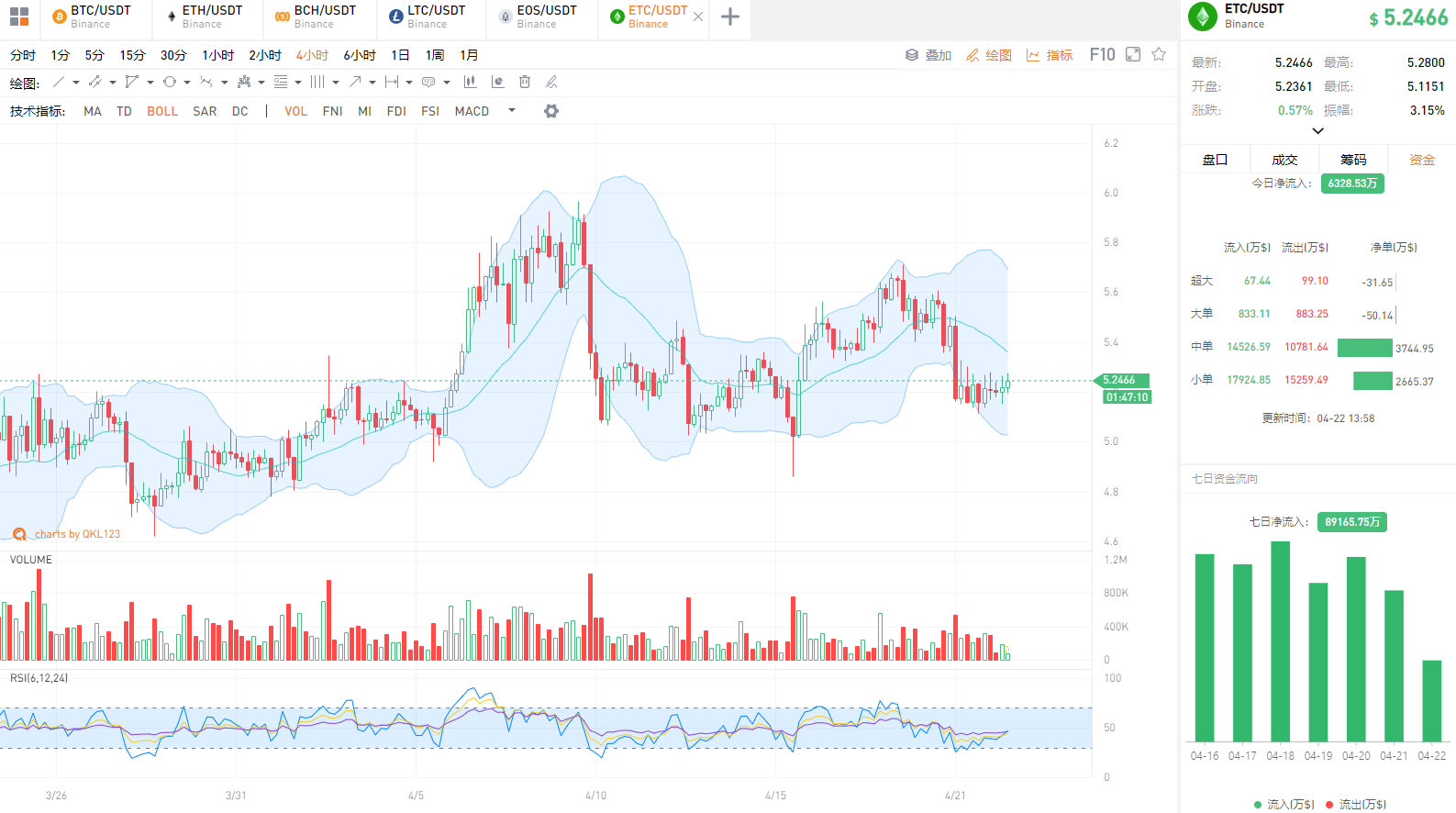Select the arrow drawing tool
Image resolution: width=1456 pixels, height=813 pixels.
point(355,82)
